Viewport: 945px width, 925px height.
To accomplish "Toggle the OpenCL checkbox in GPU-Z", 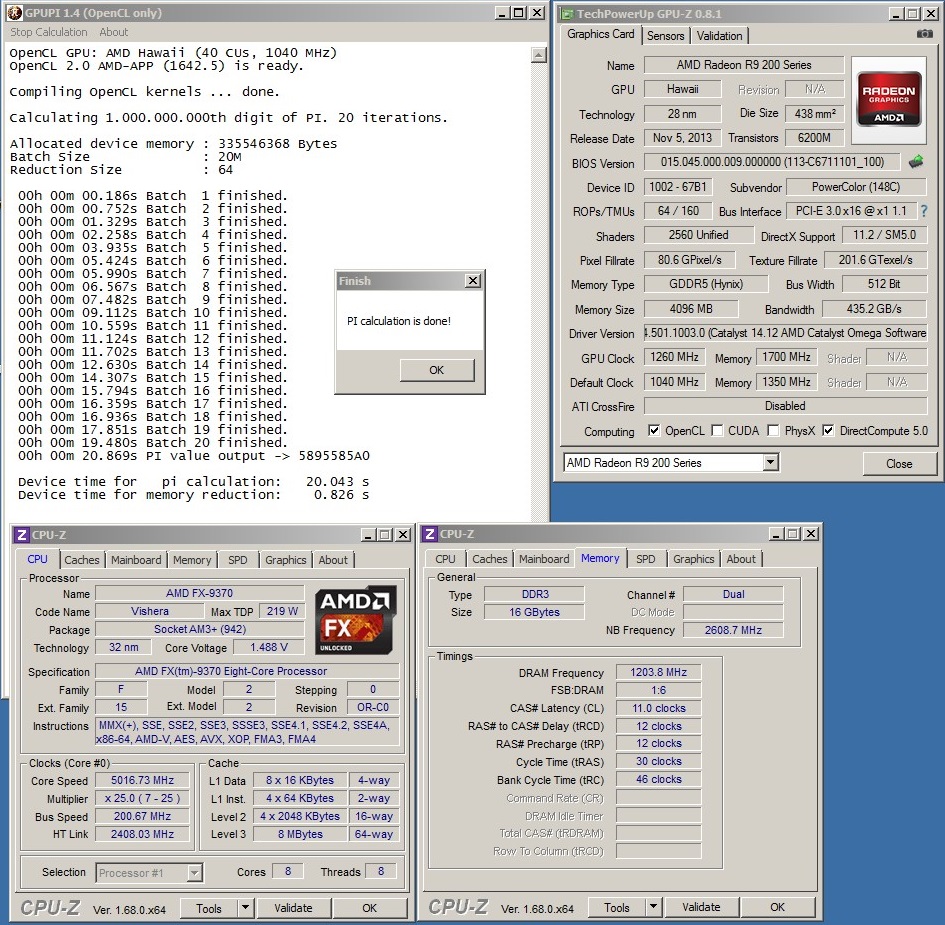I will (x=653, y=430).
